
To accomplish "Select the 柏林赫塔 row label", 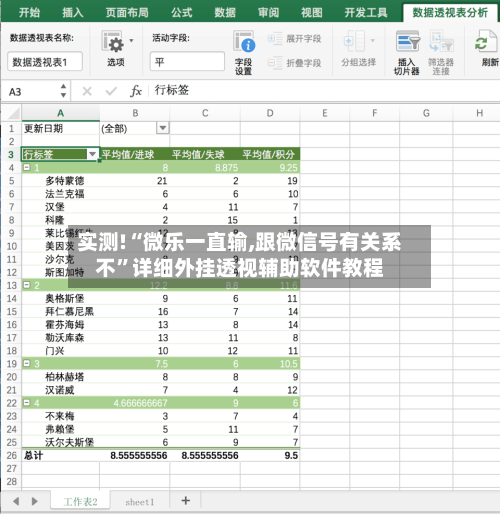I will (x=65, y=377).
